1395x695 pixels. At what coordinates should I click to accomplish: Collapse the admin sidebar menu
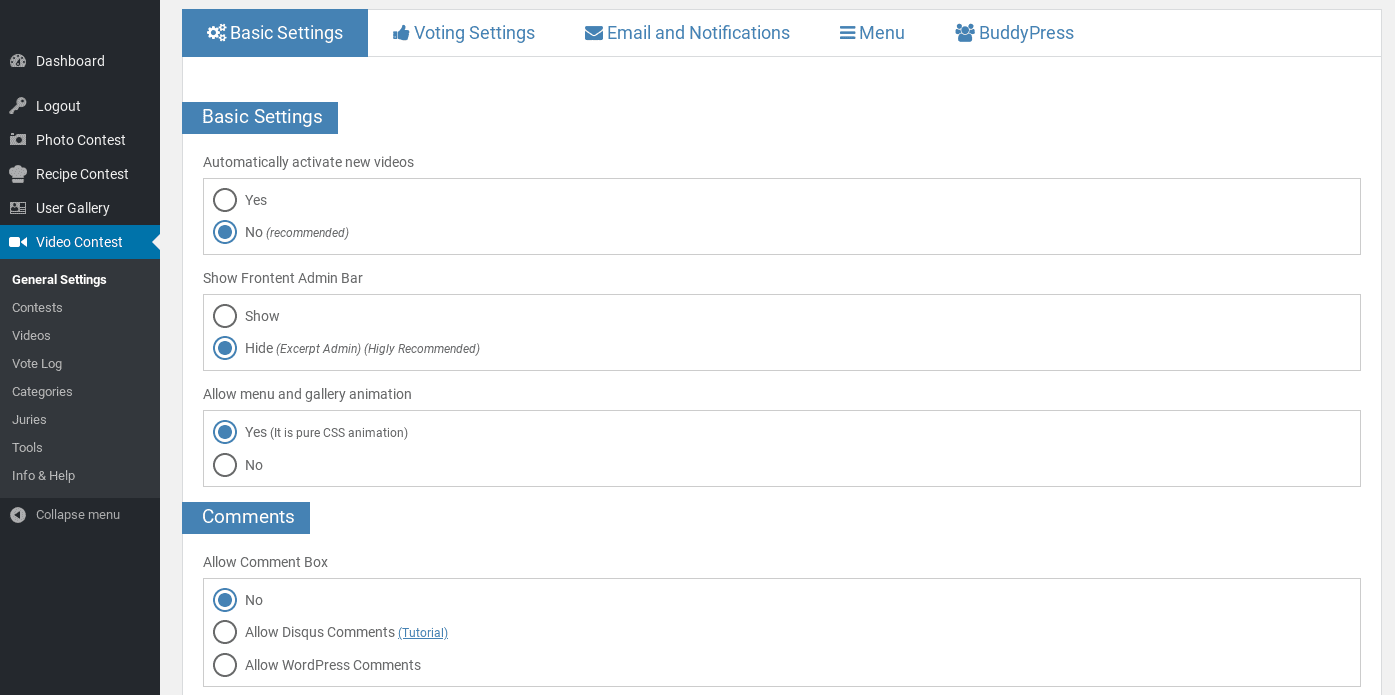pyautogui.click(x=70, y=514)
